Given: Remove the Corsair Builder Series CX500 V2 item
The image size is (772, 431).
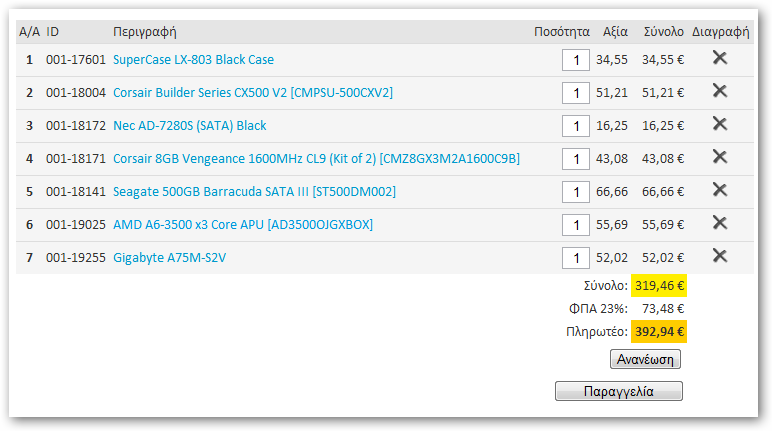Looking at the screenshot, I should point(720,91).
